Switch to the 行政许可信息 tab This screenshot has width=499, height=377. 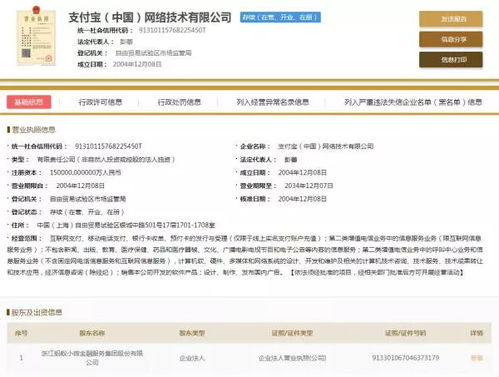(x=100, y=102)
